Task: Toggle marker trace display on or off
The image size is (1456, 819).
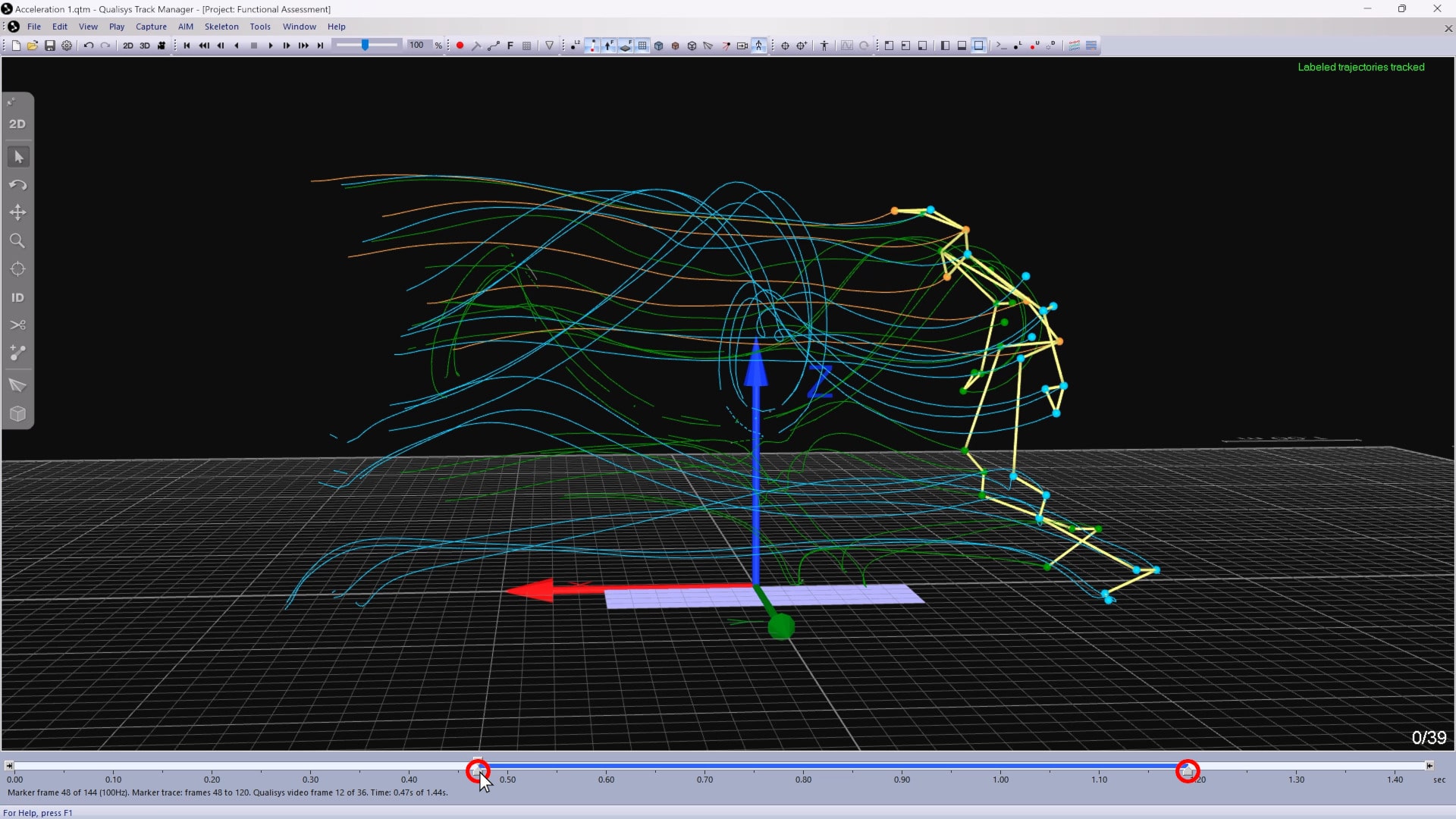Action: pos(594,45)
